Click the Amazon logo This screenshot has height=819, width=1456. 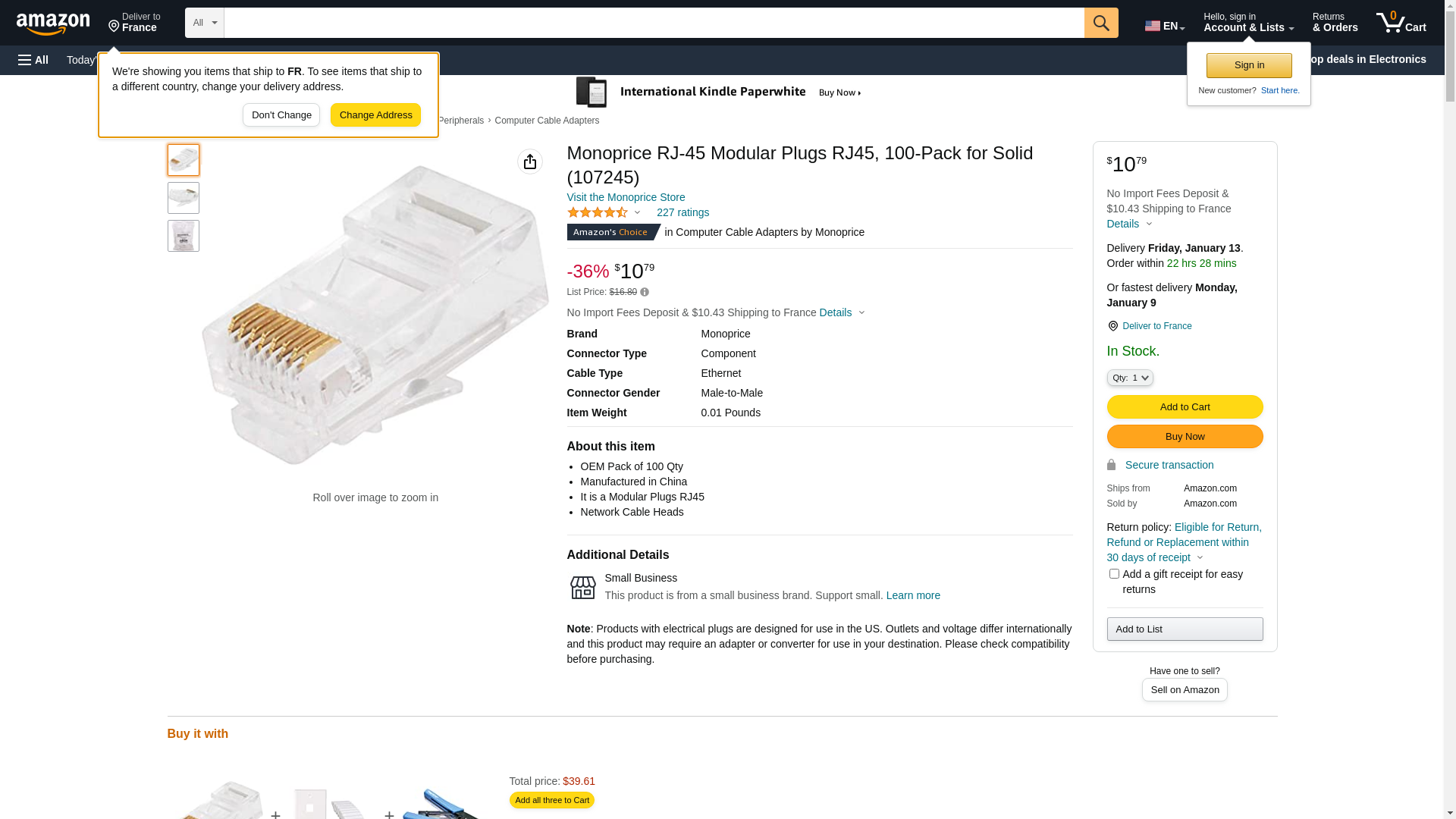53,24
